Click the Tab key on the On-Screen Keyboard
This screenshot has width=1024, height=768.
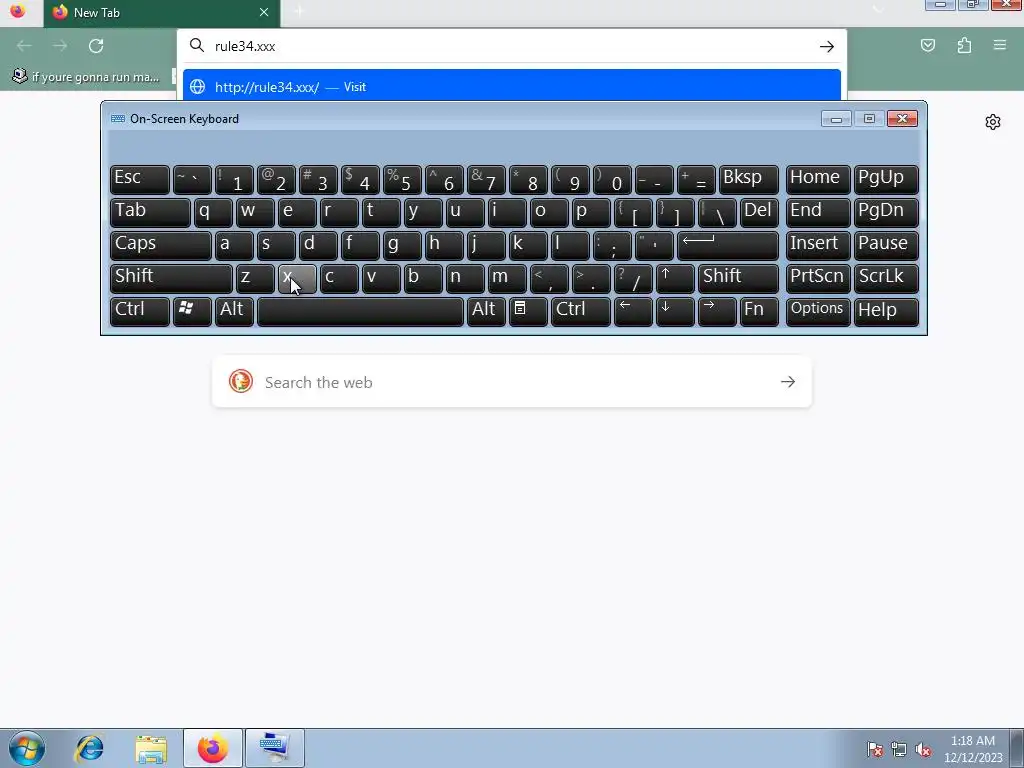point(150,212)
